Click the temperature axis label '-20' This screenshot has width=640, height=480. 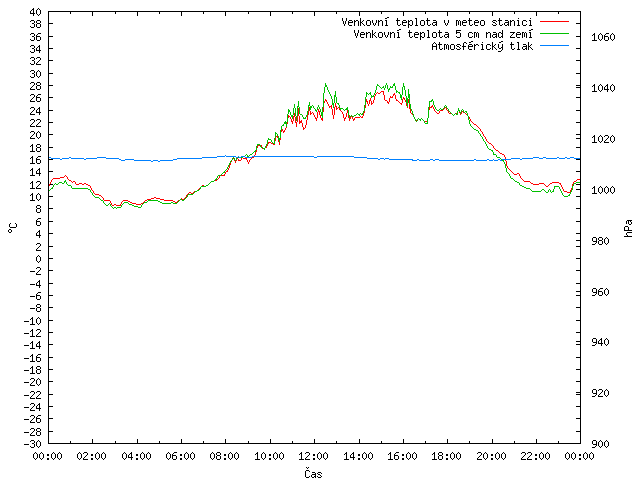[x=33, y=382]
